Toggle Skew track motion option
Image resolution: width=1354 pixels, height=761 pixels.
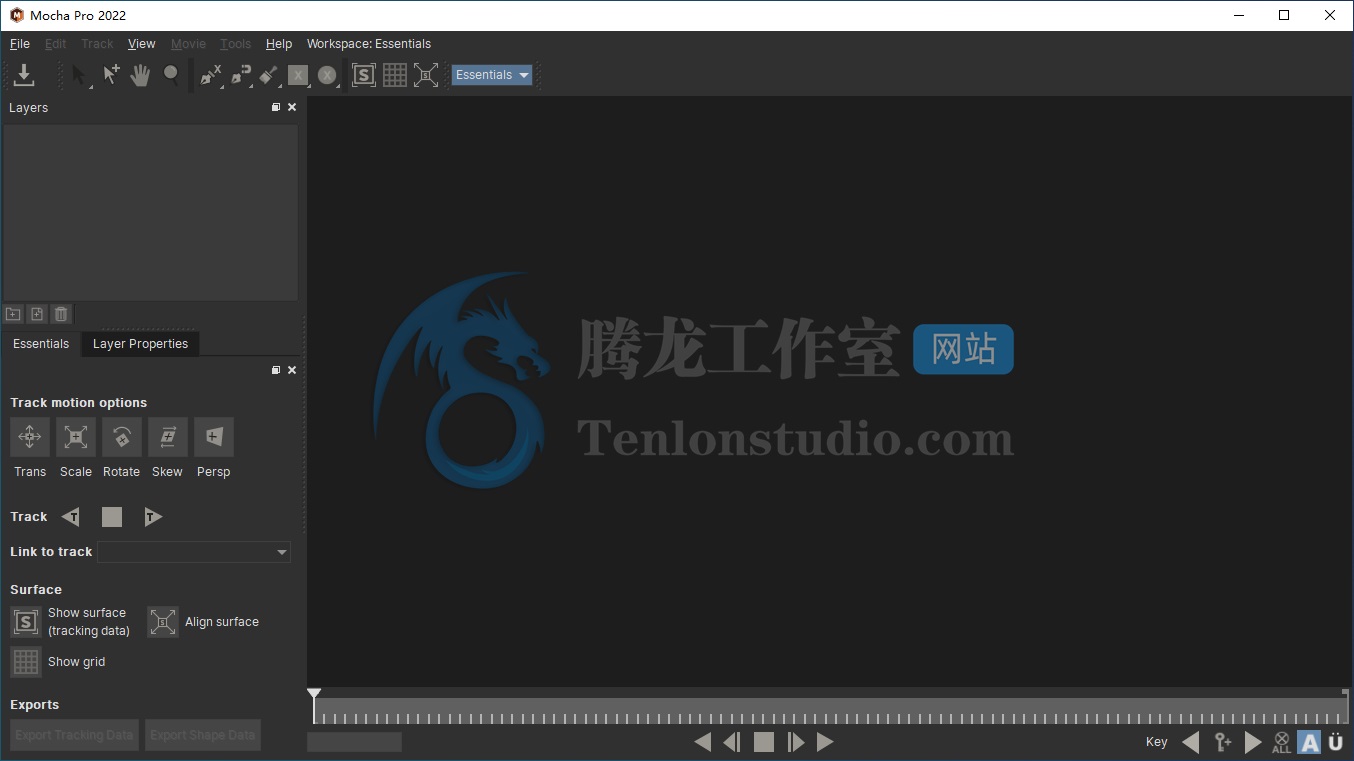[x=168, y=437]
